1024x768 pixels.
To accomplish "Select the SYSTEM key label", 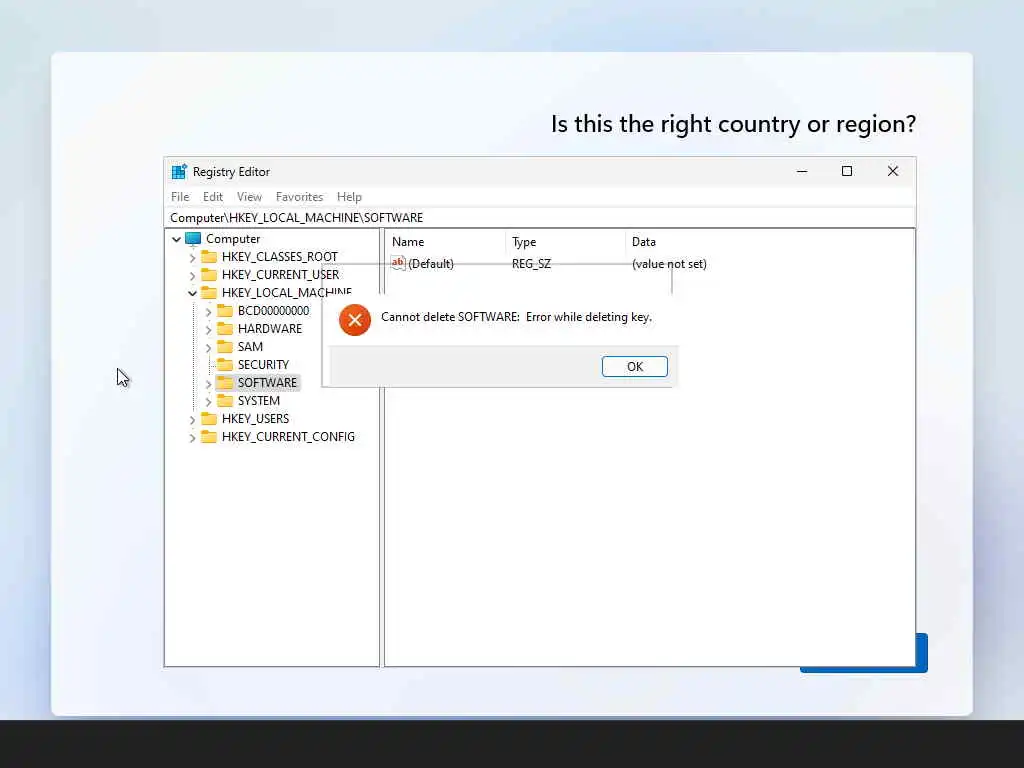I will tap(259, 400).
